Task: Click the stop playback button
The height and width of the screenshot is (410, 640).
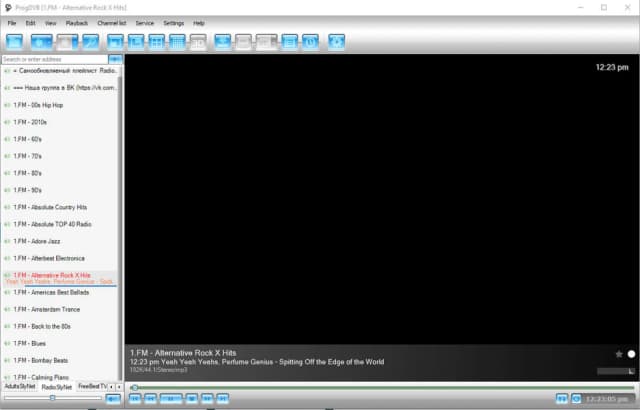Action: [x=192, y=399]
